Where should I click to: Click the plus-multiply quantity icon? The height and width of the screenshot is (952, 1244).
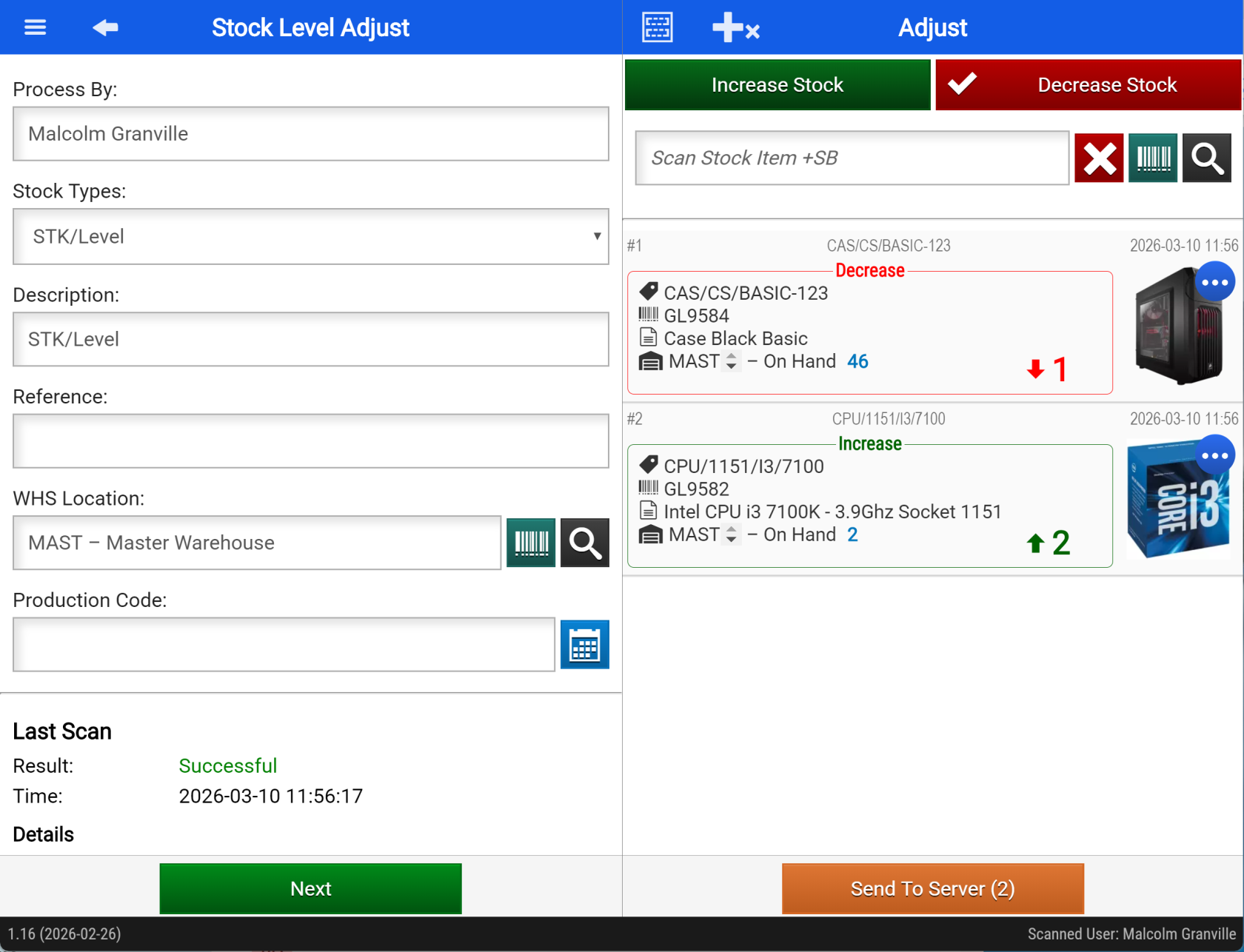click(735, 27)
